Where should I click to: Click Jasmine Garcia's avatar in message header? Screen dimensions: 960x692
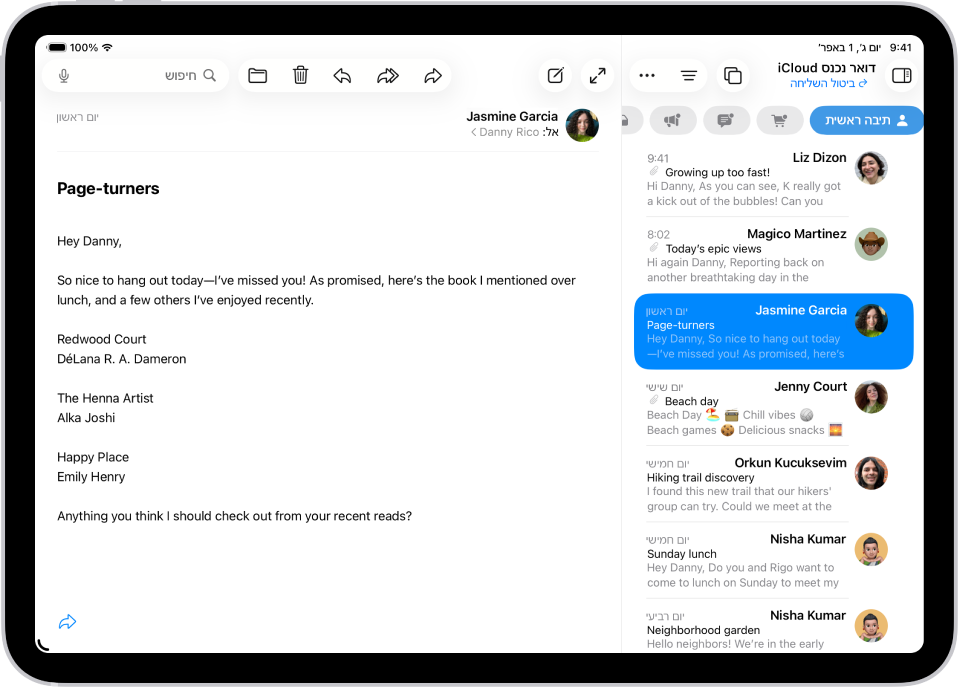pos(582,125)
